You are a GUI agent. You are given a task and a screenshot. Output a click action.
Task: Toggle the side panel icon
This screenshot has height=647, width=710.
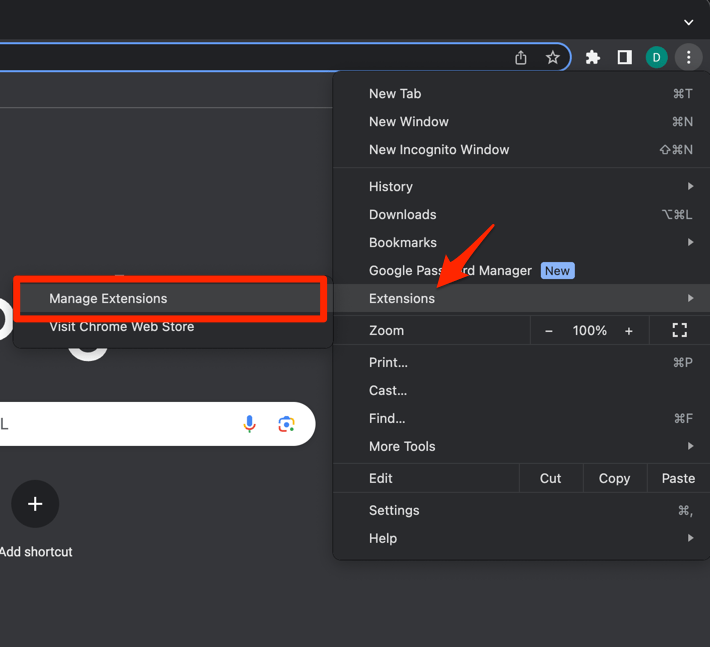(x=624, y=58)
